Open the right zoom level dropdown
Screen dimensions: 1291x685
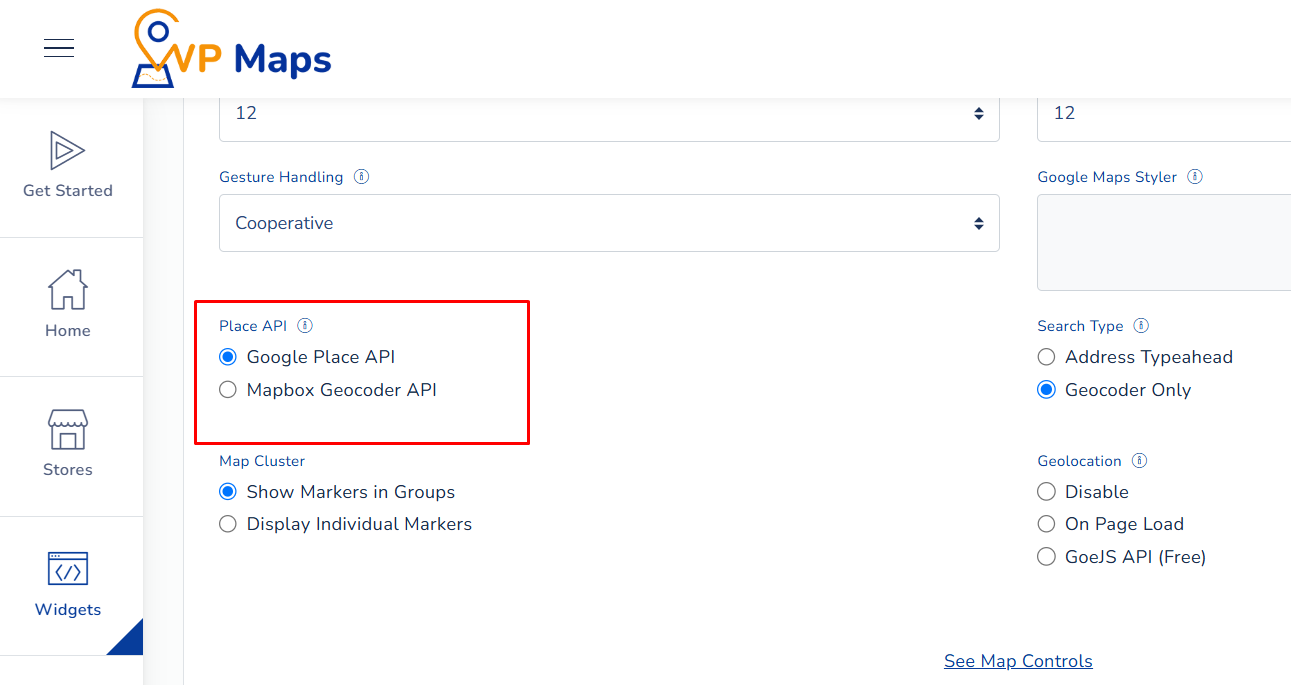tap(1160, 113)
